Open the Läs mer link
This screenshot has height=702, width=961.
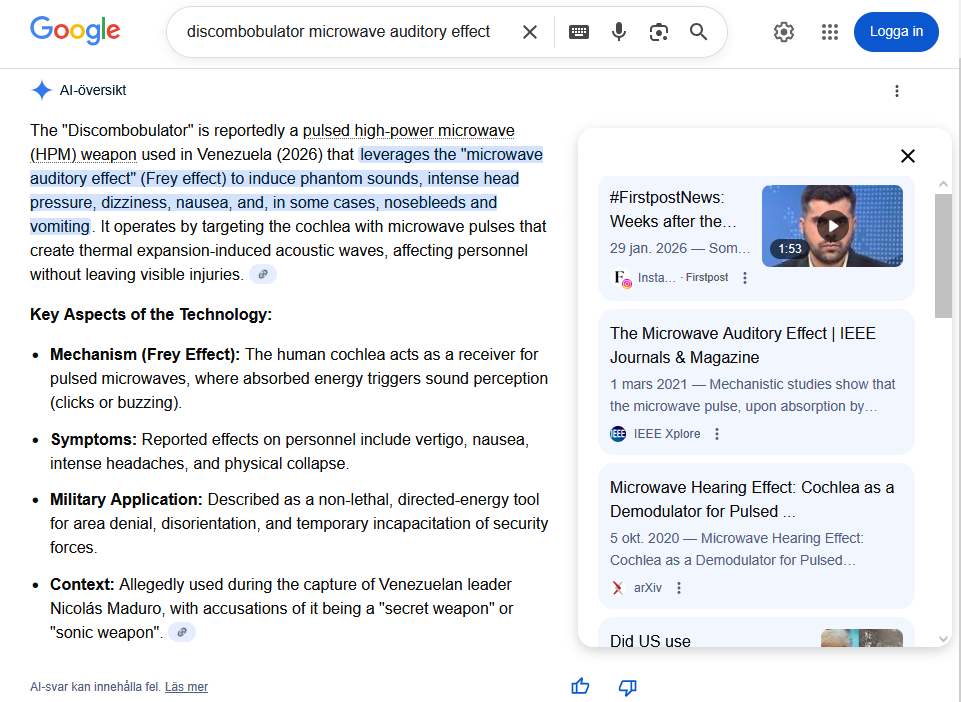point(186,687)
